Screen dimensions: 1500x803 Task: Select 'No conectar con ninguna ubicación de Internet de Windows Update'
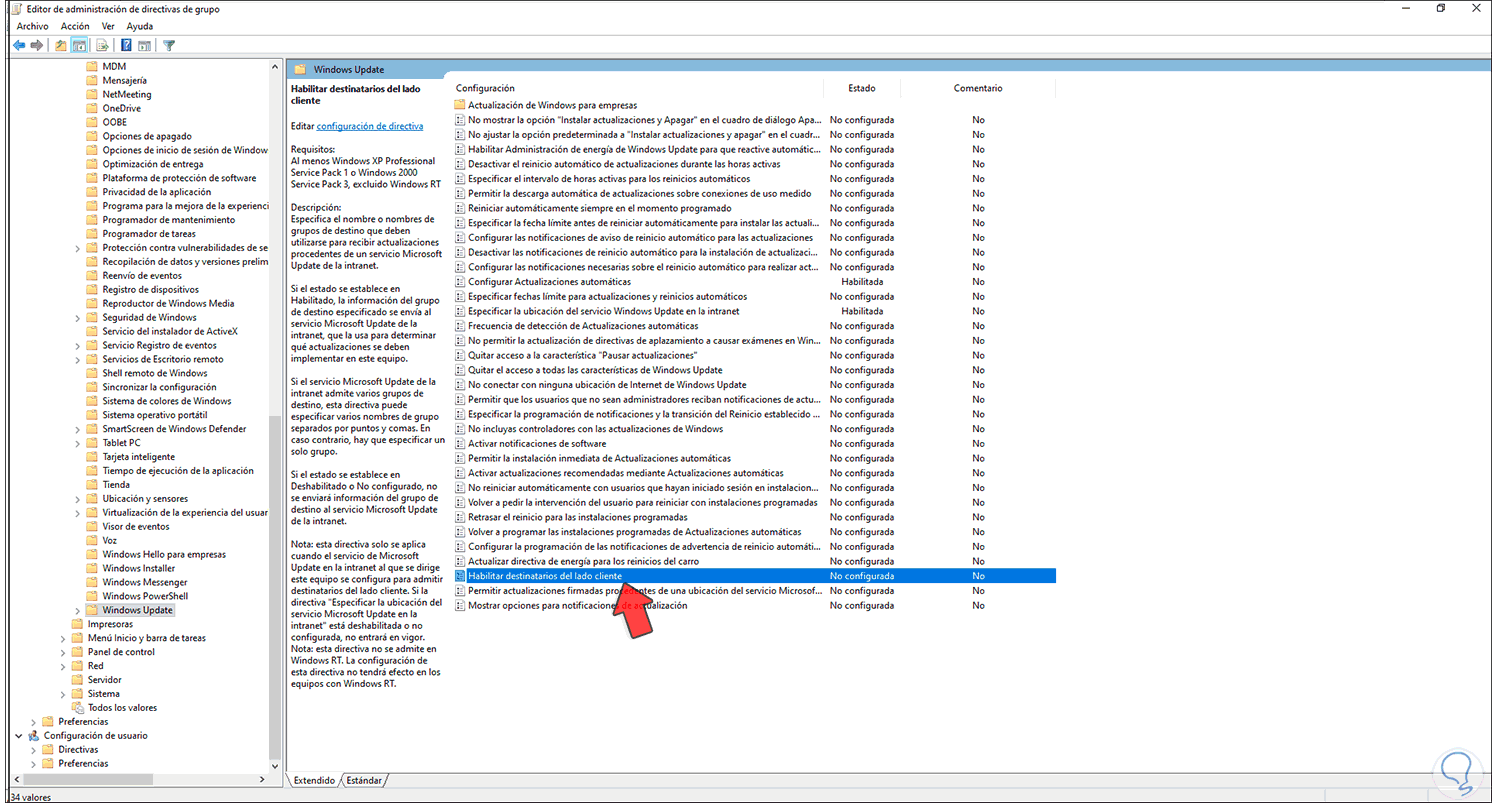(607, 385)
